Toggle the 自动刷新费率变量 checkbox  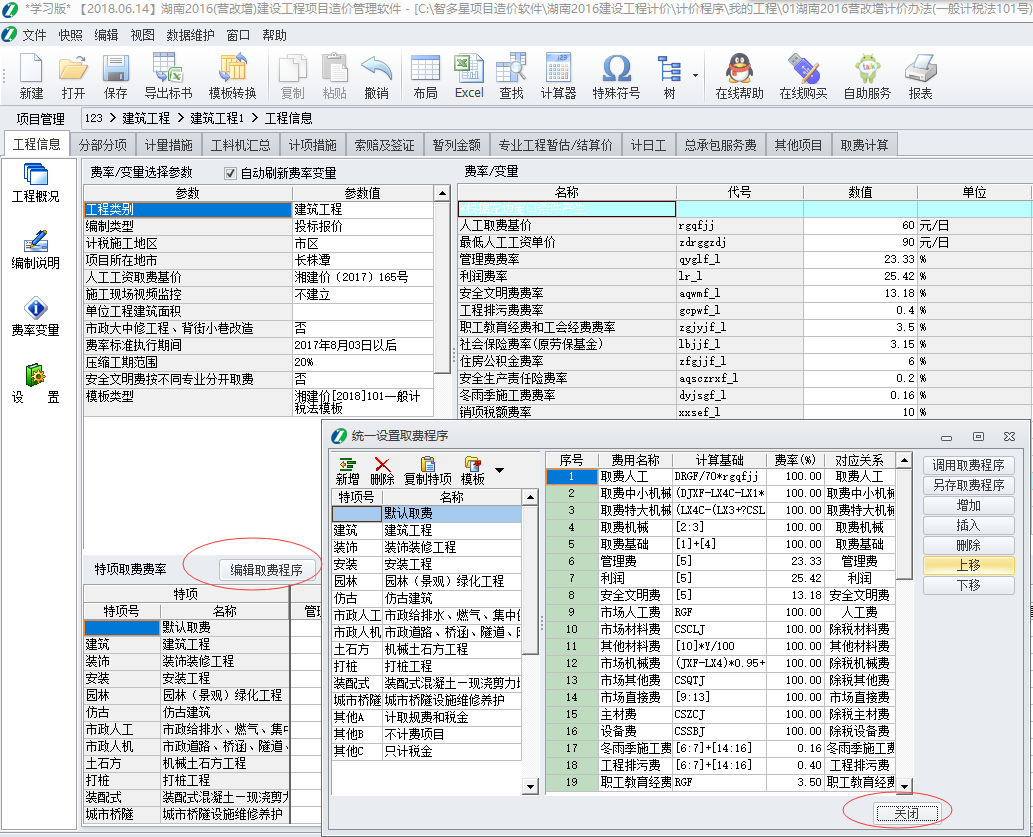coord(231,173)
